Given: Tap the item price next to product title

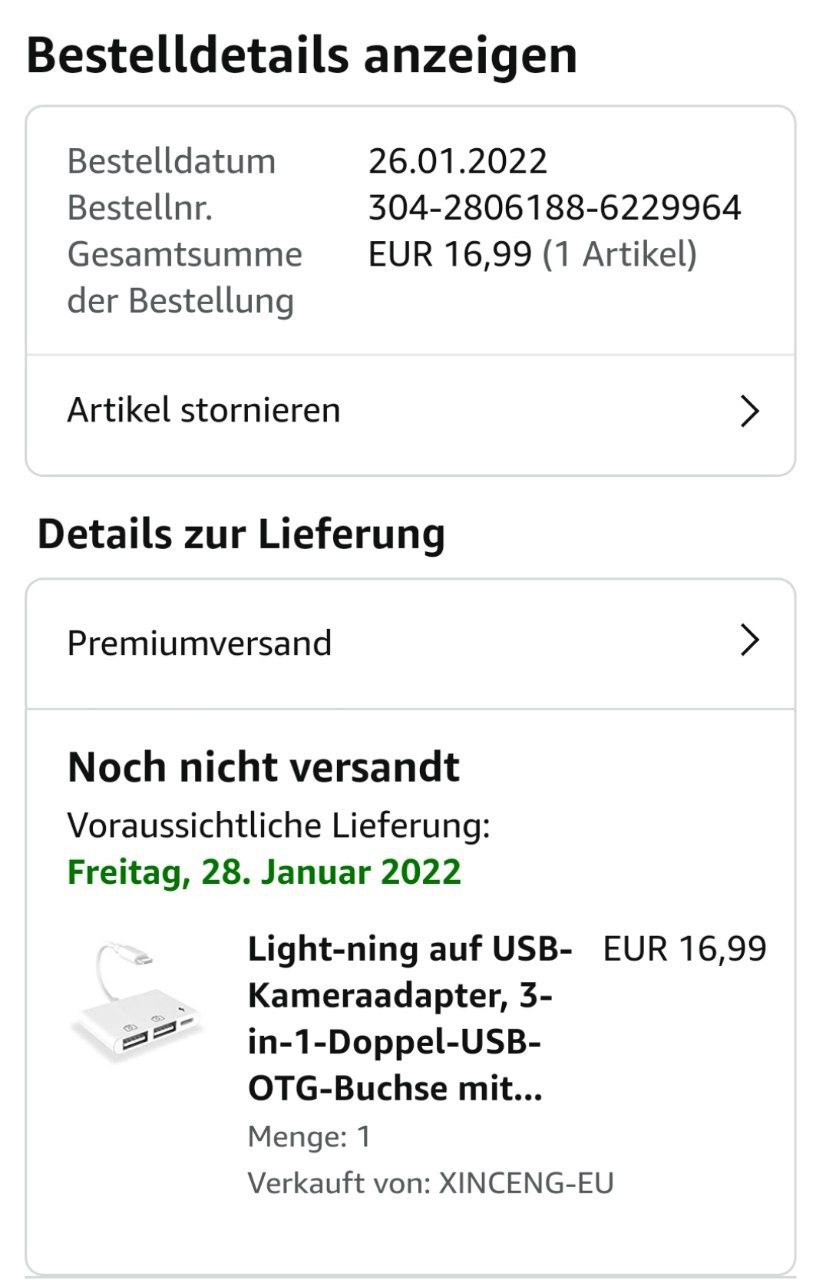Looking at the screenshot, I should 684,948.
